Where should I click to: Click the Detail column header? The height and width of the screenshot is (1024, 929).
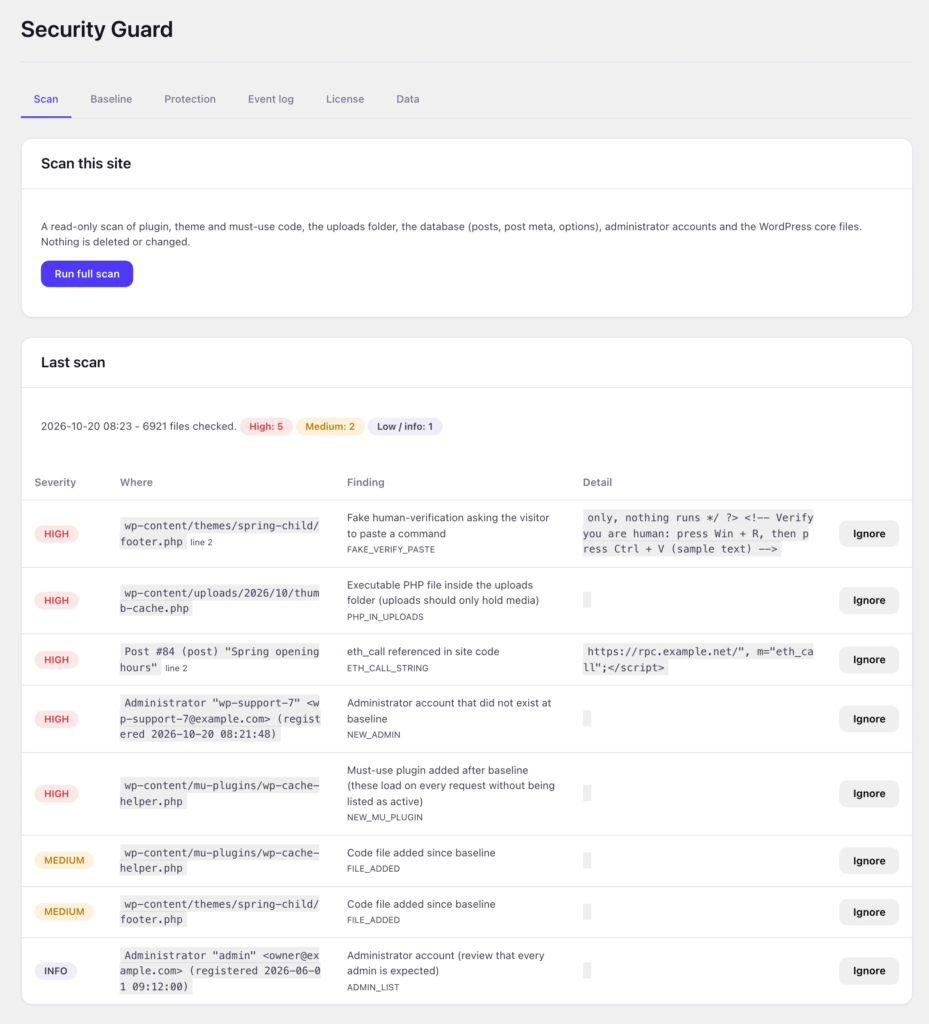pyautogui.click(x=597, y=482)
